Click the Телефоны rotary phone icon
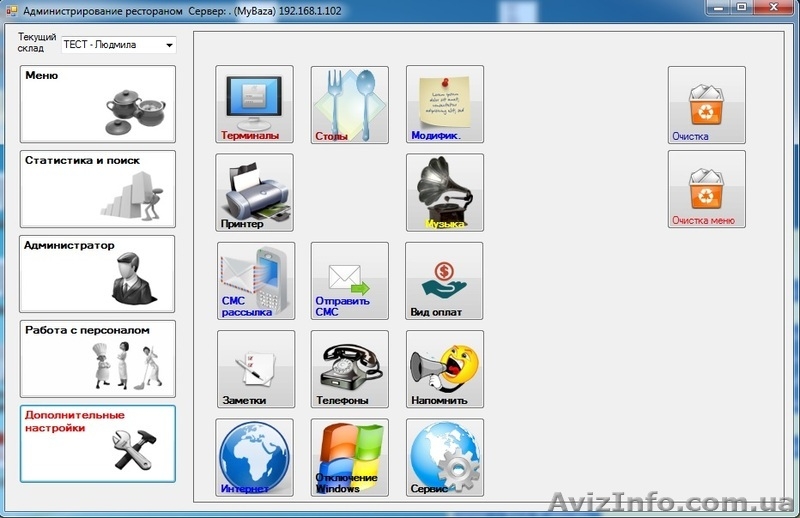Viewport: 800px width, 518px height. 349,368
